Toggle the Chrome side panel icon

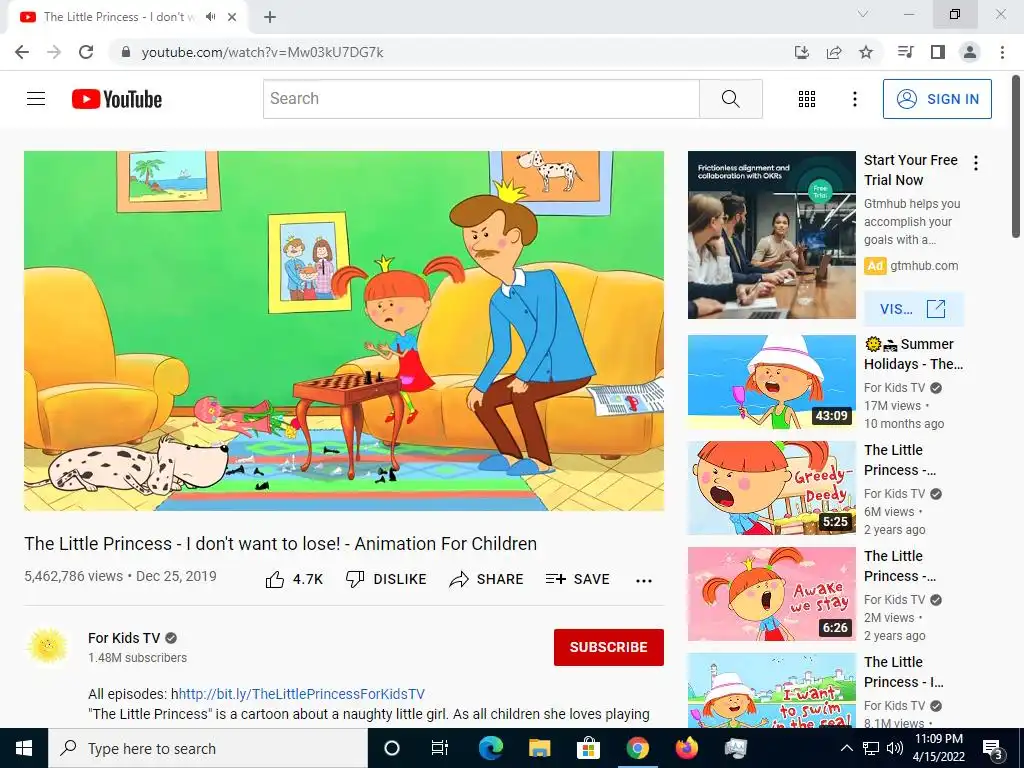tap(938, 52)
